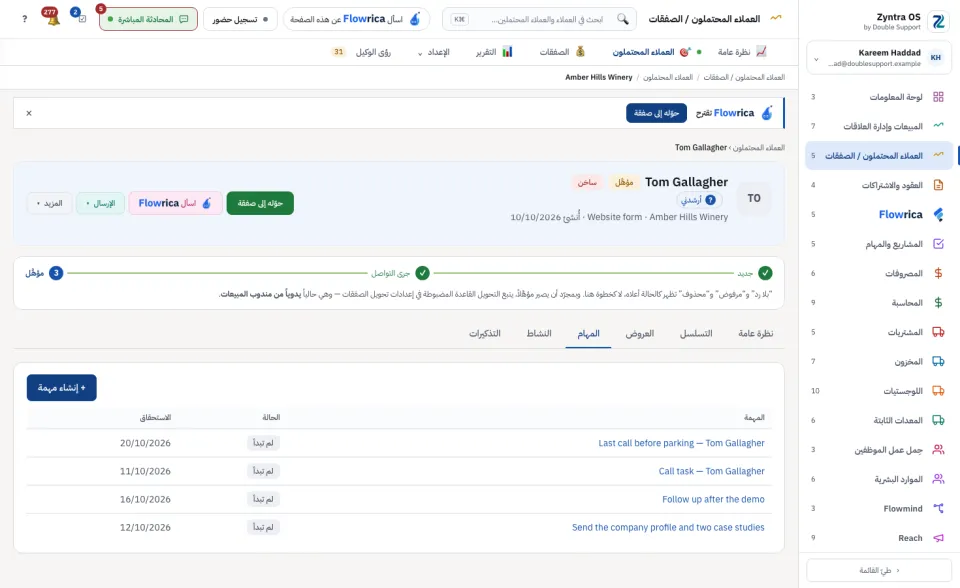Viewport: 960px width, 588px height.
Task: Open the Accounting icon (المحاسبة)
Action: pos(938,303)
